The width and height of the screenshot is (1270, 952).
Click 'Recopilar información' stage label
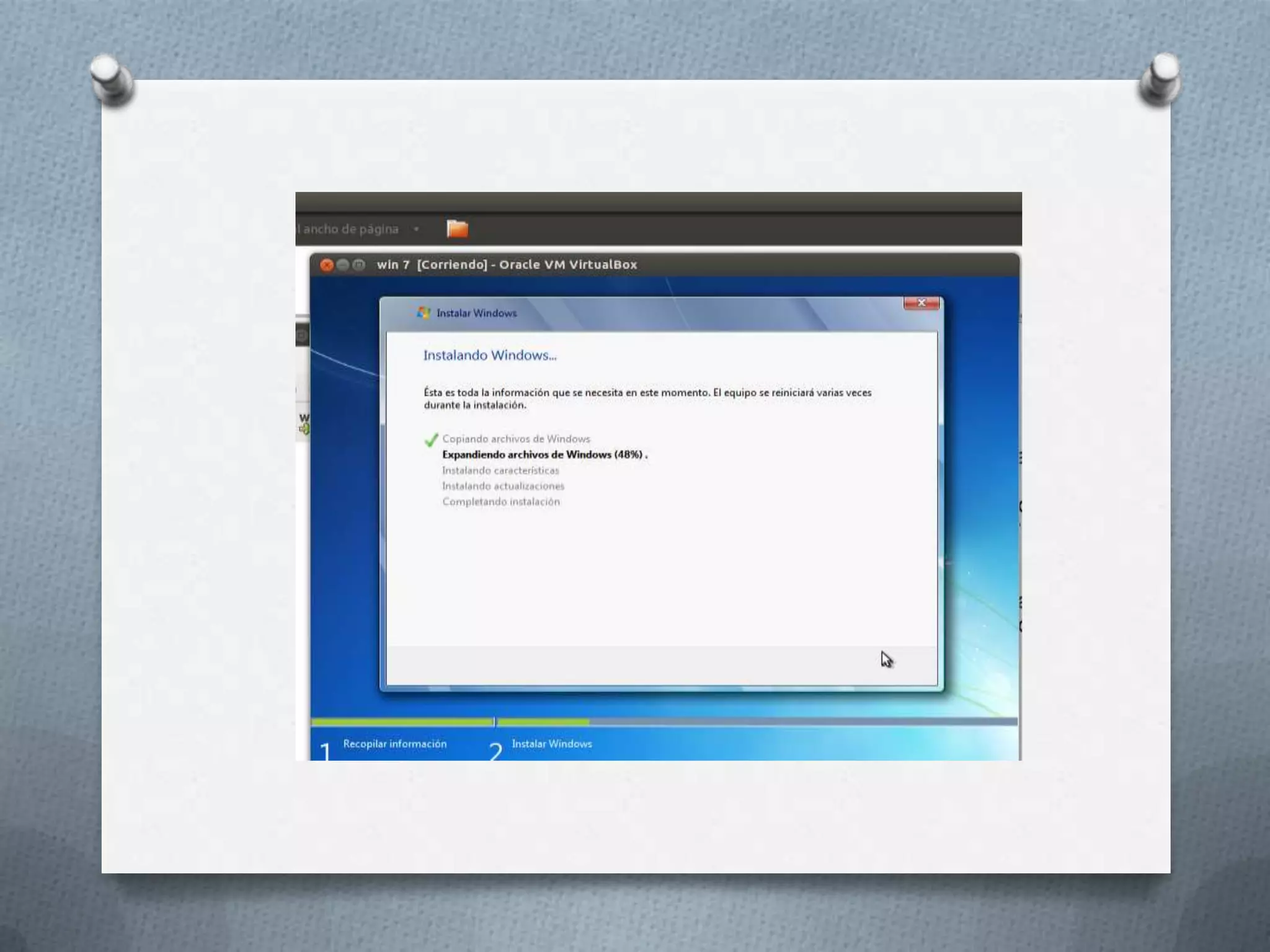[x=395, y=744]
